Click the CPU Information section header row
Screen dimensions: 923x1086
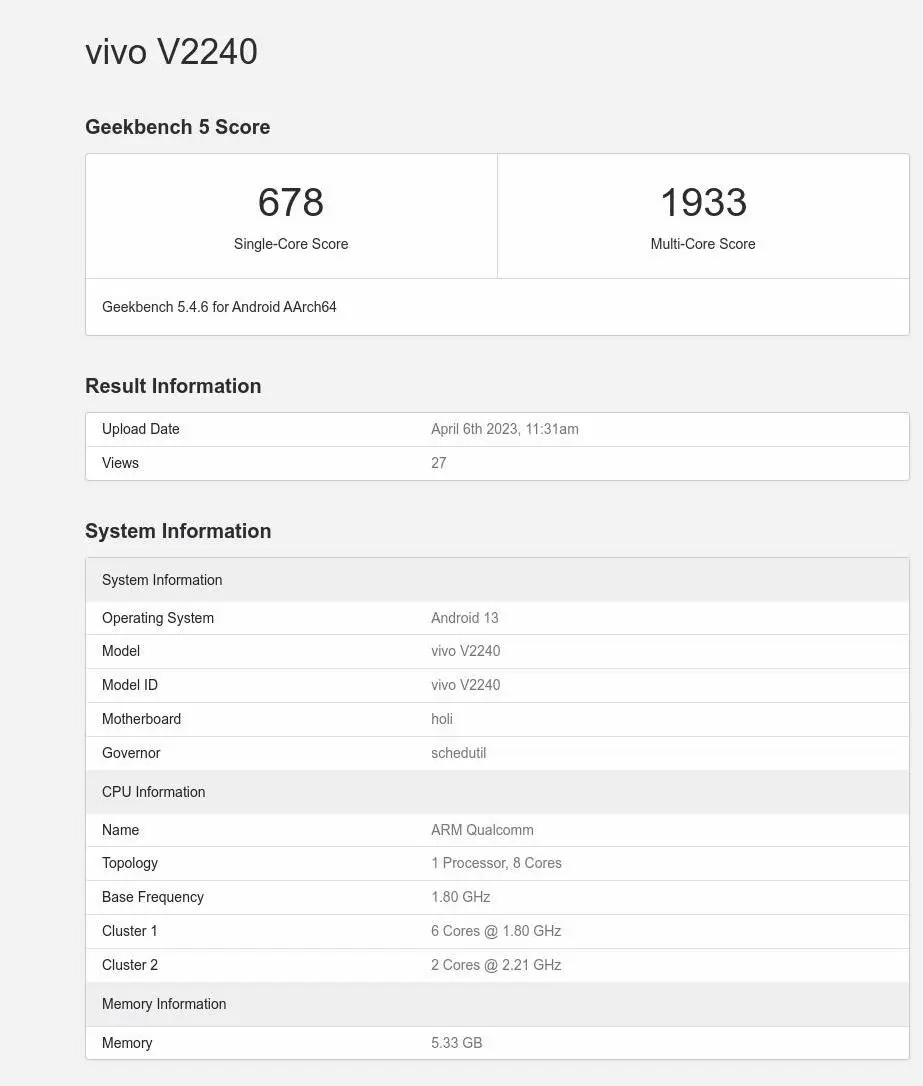[x=497, y=792]
